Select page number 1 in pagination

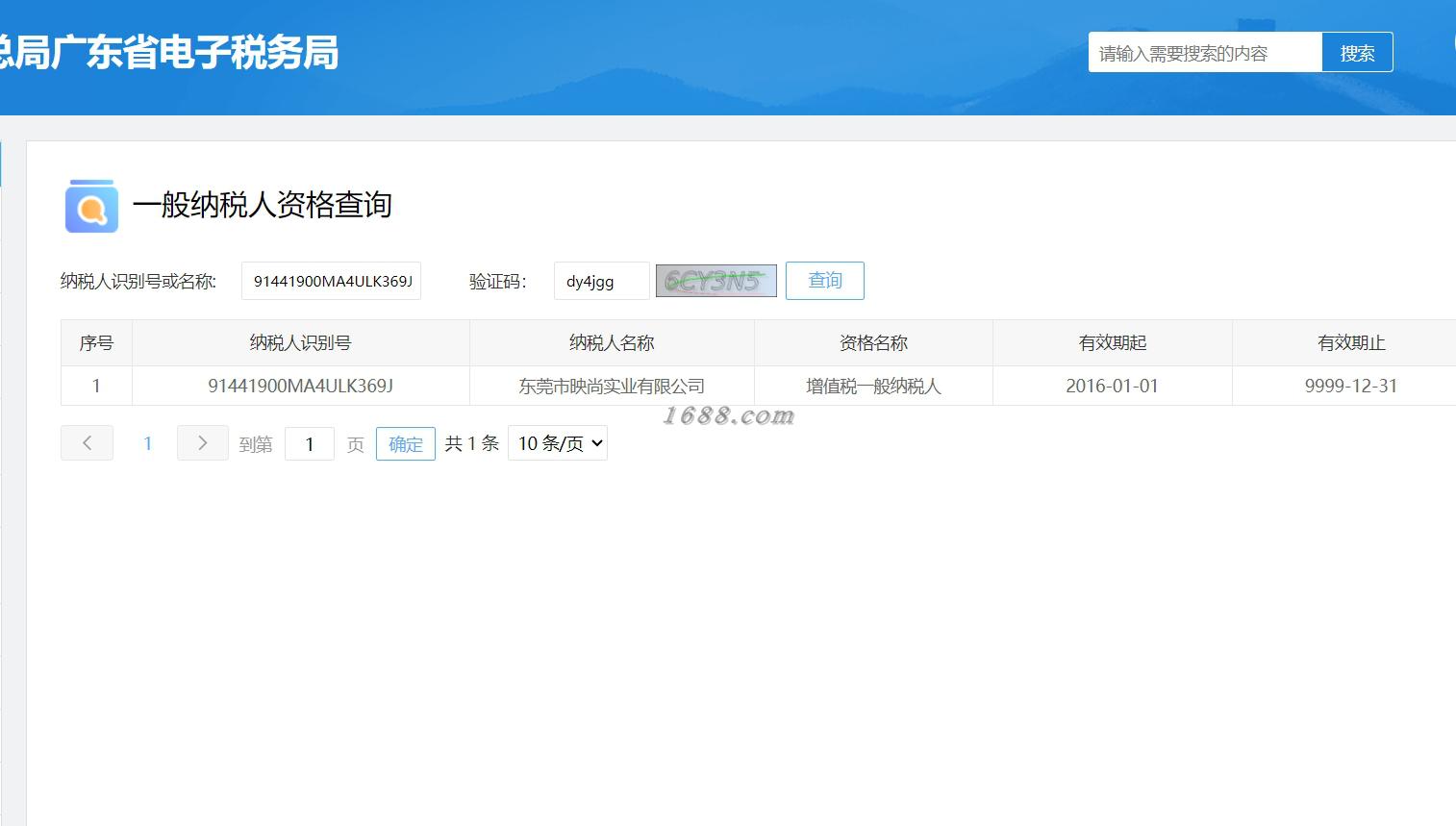point(147,443)
